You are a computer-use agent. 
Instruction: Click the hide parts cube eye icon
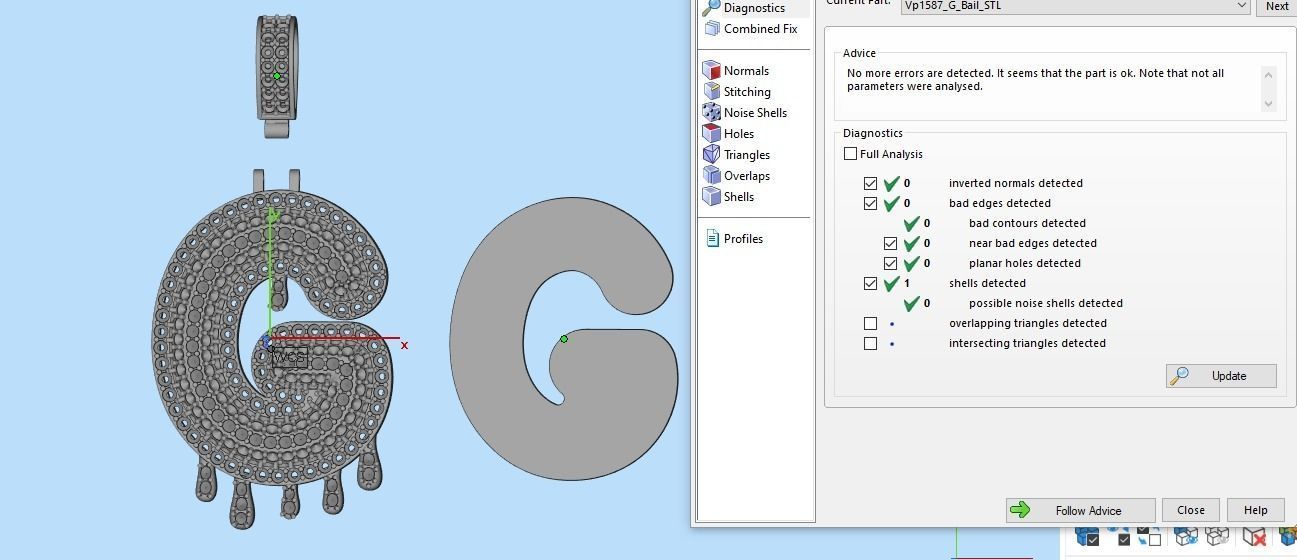[1186, 536]
